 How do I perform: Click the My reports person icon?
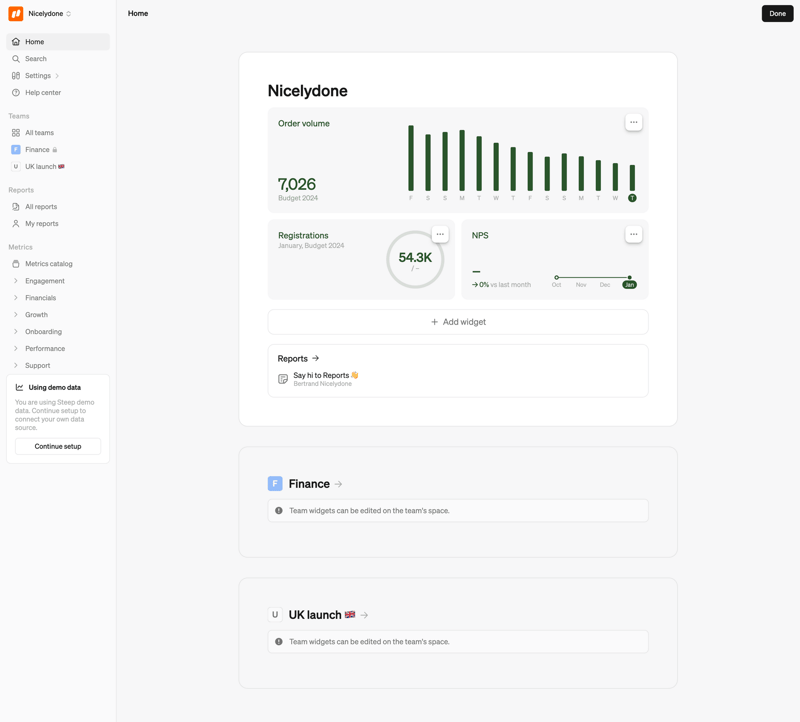(16, 223)
